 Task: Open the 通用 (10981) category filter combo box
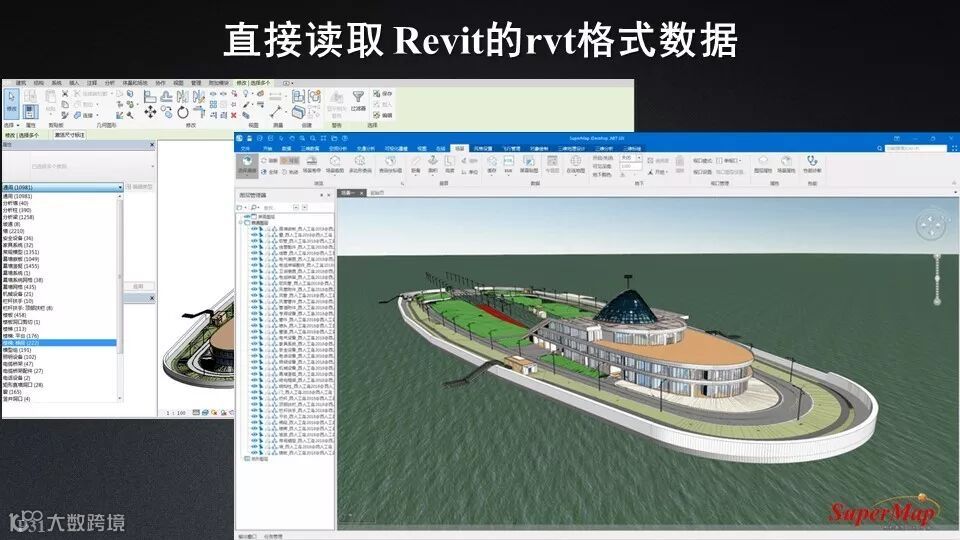62,187
